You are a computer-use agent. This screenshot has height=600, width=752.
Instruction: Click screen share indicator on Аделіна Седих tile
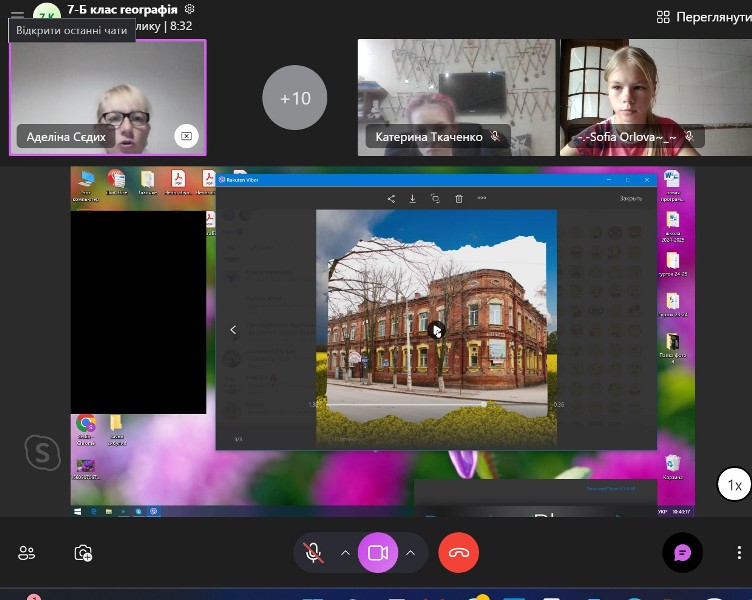tap(185, 136)
